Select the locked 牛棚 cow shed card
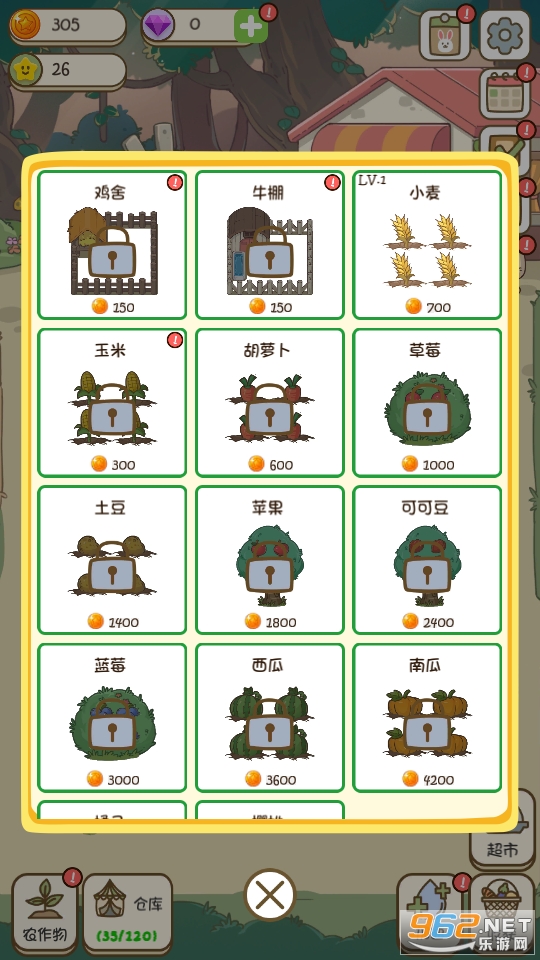The width and height of the screenshot is (540, 960). point(269,245)
